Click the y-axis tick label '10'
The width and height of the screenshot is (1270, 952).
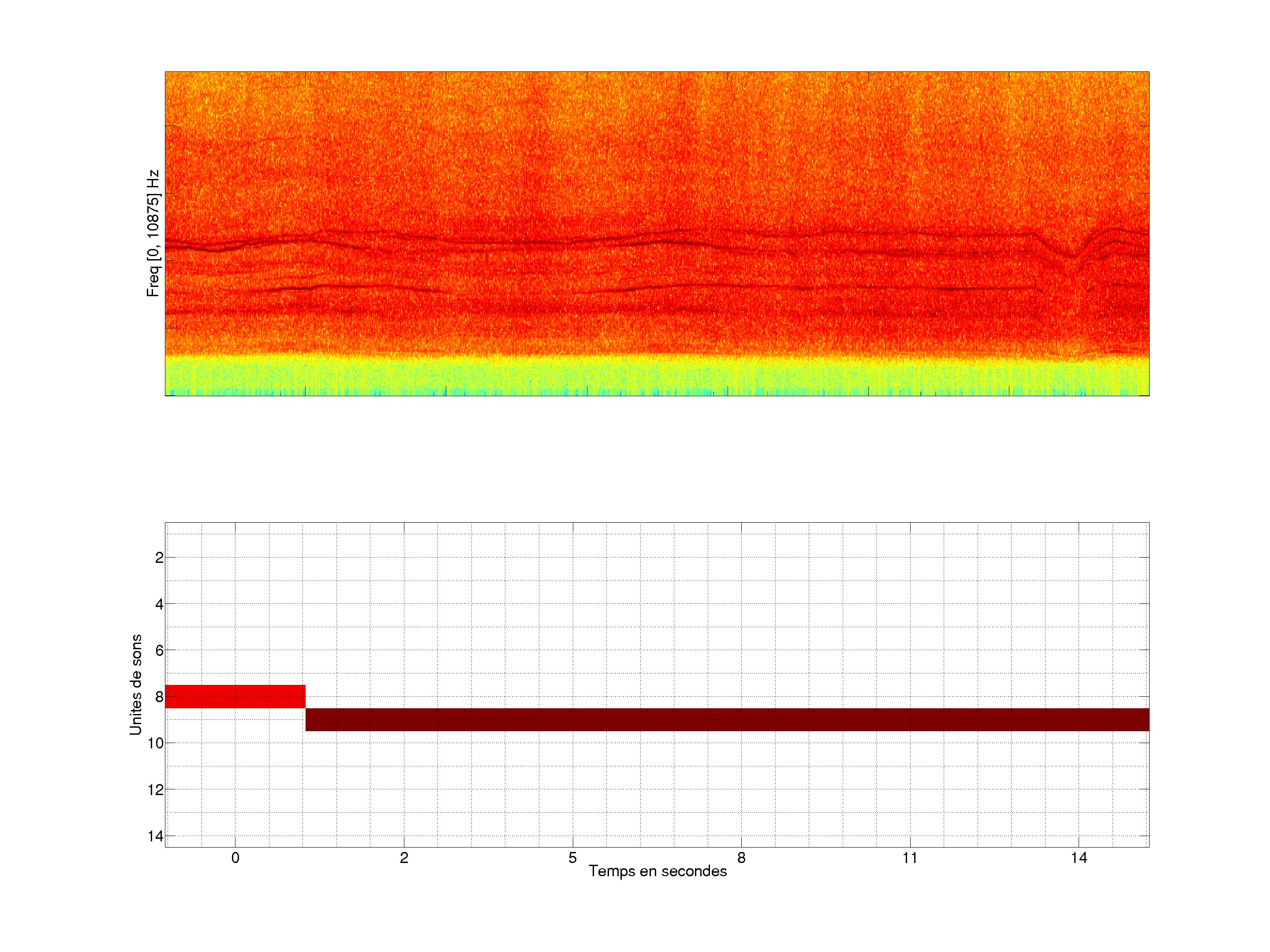coord(156,743)
